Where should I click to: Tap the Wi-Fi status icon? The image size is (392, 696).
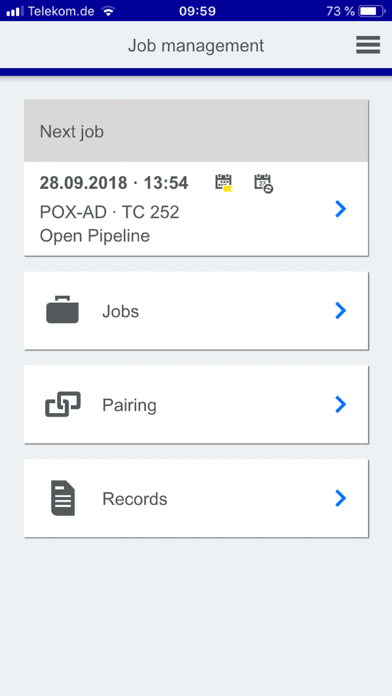[108, 11]
